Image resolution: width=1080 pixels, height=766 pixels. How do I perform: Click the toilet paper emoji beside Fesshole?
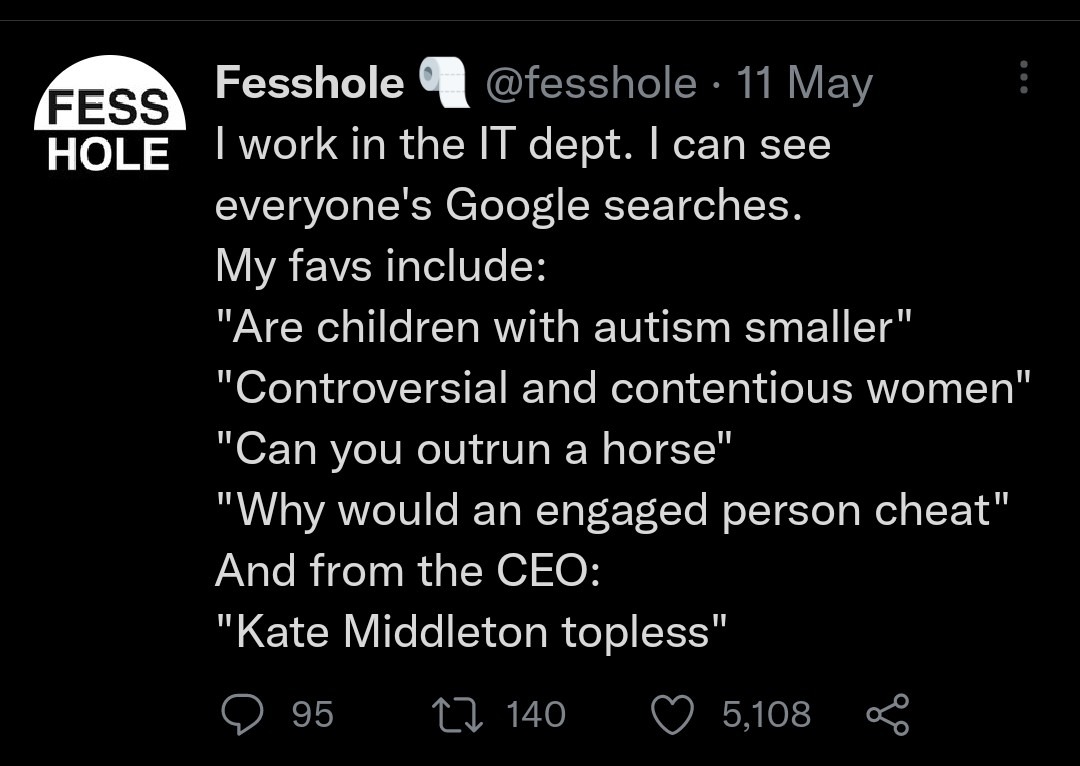coord(445,81)
